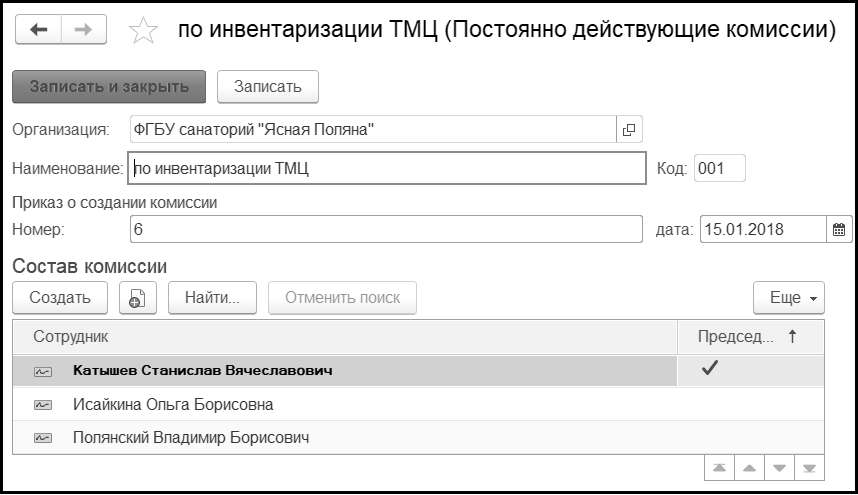Click the Наименование input field
Viewport: 858px width, 495px height.
pos(388,168)
